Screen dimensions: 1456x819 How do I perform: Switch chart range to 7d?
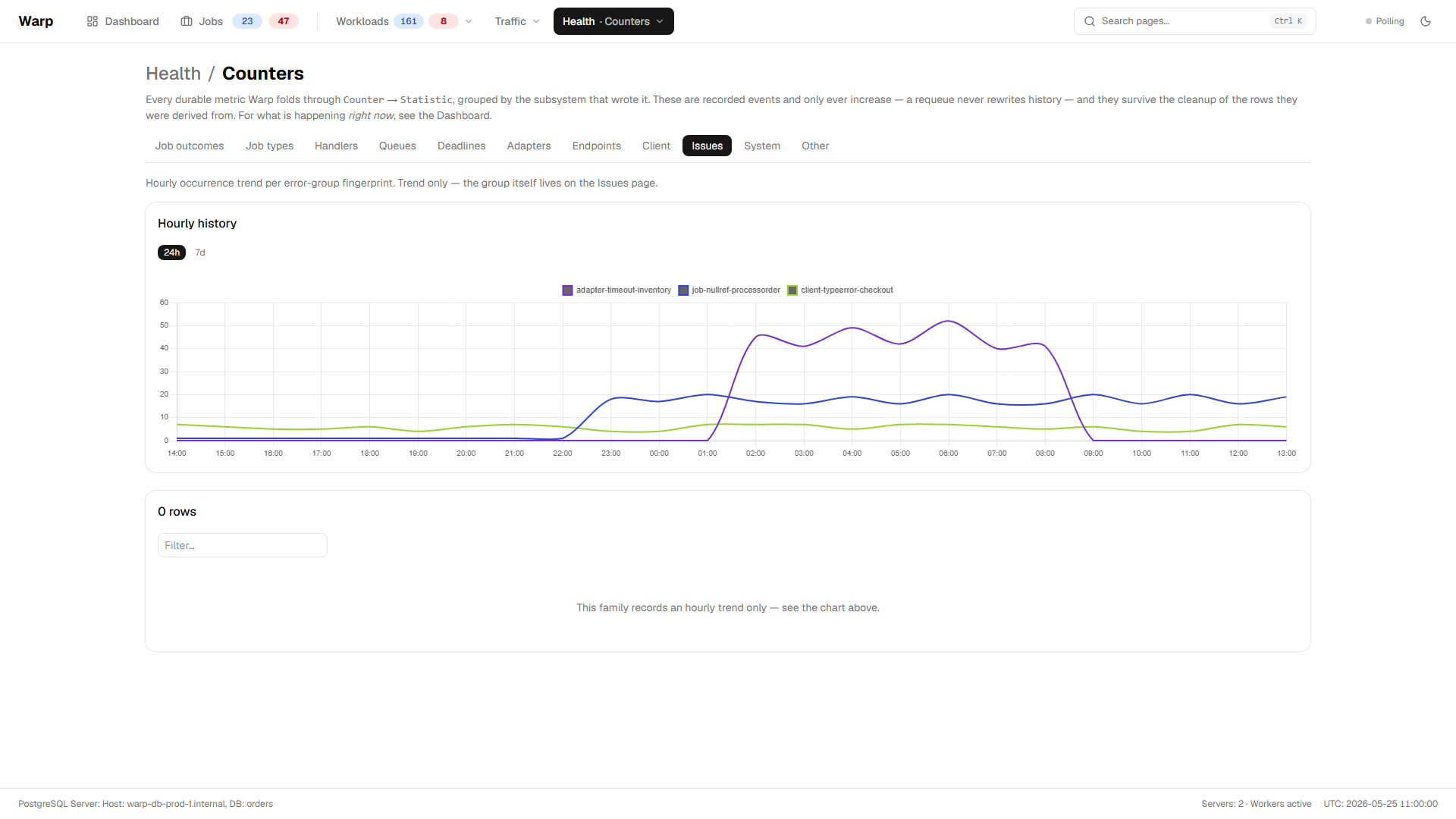[200, 253]
